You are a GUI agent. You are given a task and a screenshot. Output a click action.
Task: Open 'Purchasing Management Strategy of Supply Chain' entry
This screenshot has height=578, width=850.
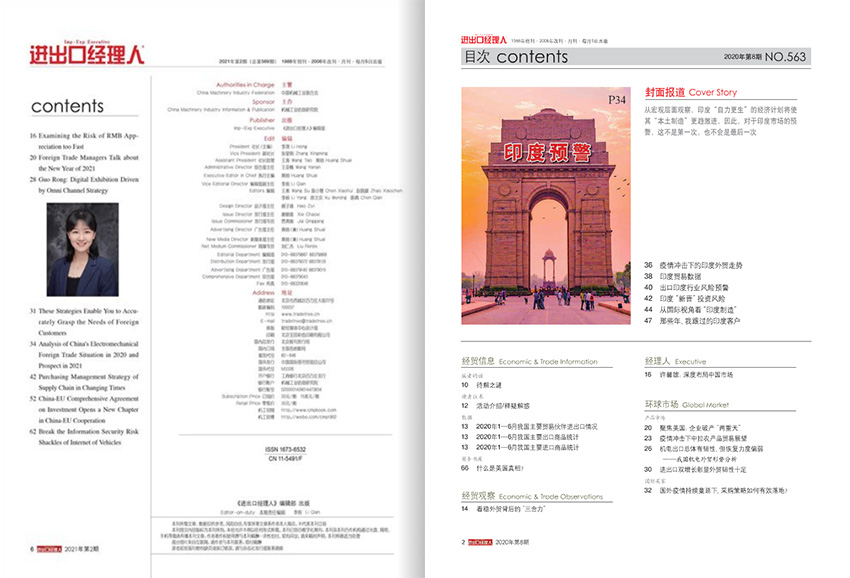(84, 382)
